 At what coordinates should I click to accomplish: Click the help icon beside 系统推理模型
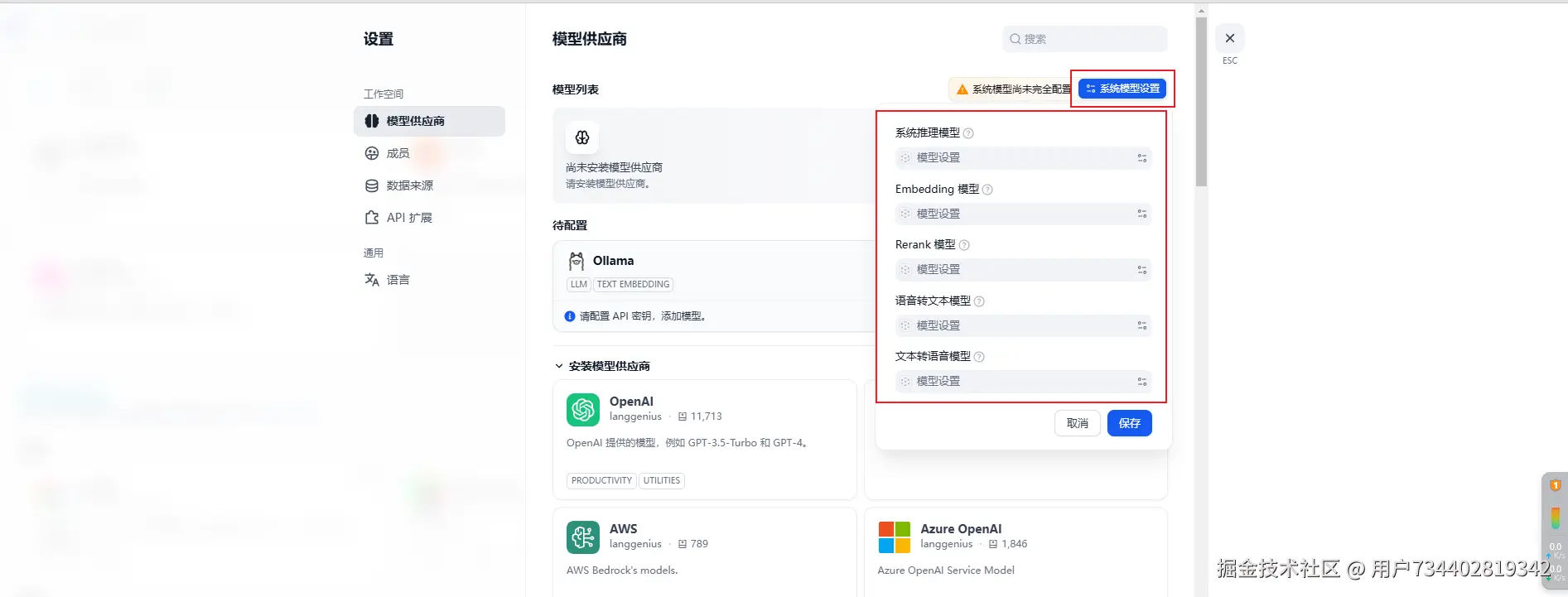pyautogui.click(x=968, y=133)
